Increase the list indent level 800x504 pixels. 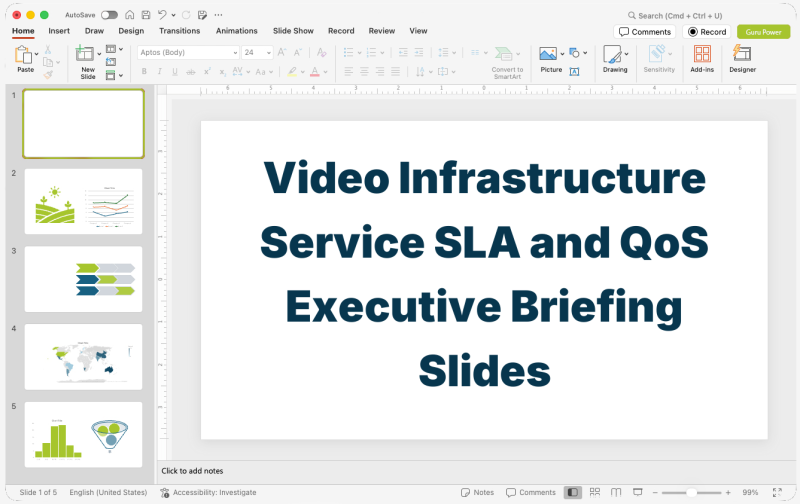(419, 52)
